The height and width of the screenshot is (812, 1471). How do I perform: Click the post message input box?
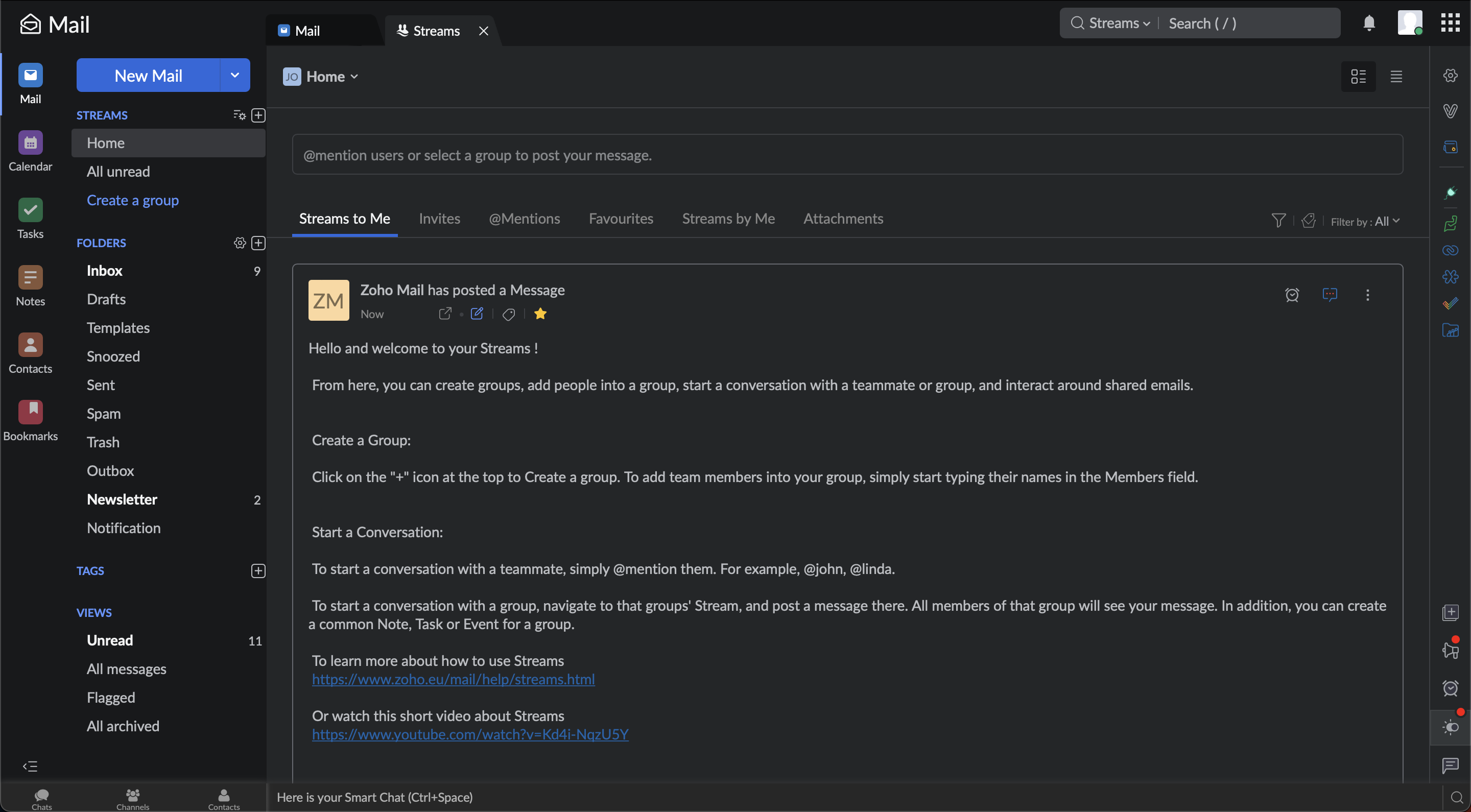click(x=847, y=155)
